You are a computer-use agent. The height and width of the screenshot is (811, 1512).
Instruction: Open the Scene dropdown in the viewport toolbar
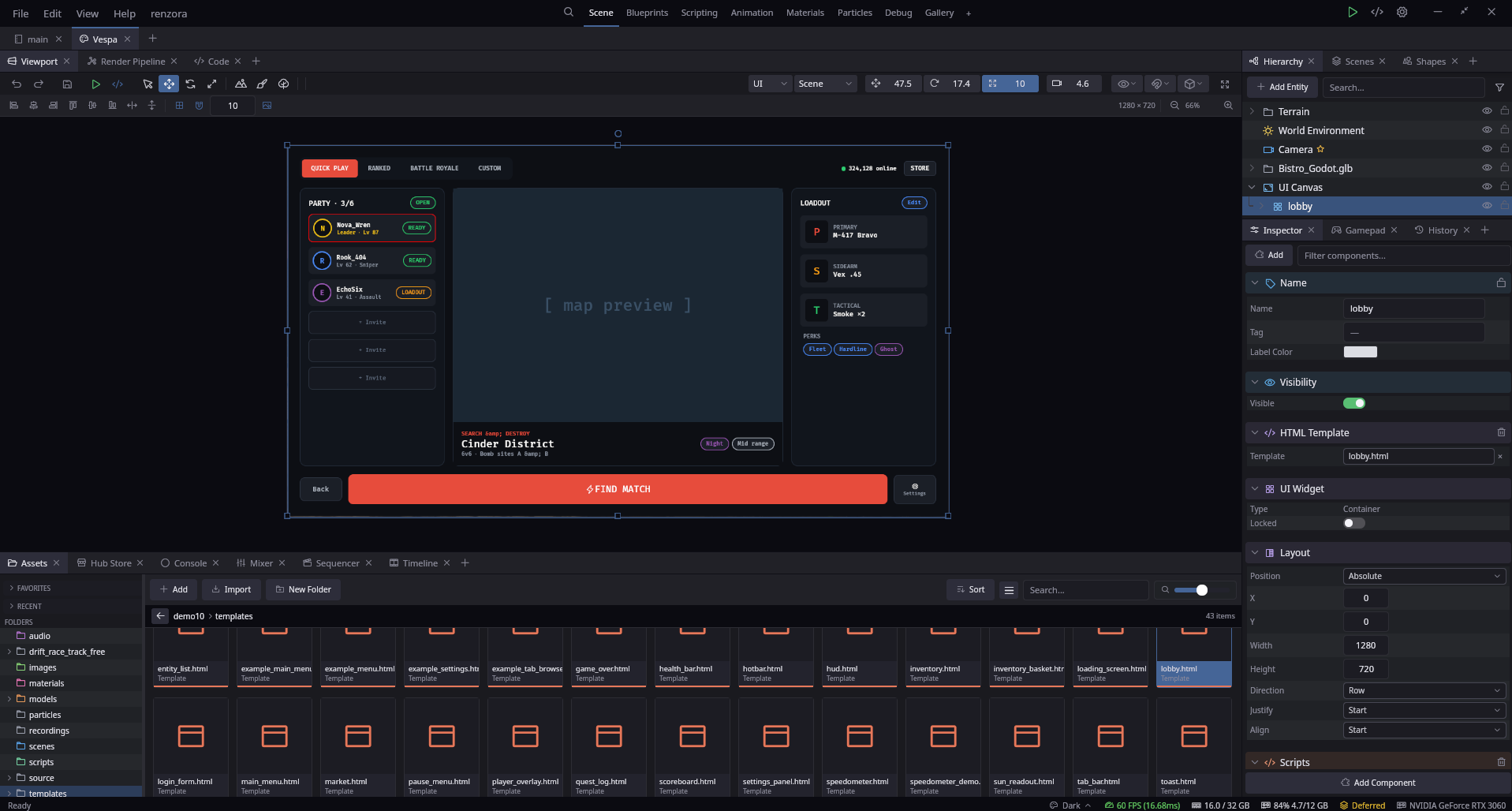tap(825, 84)
